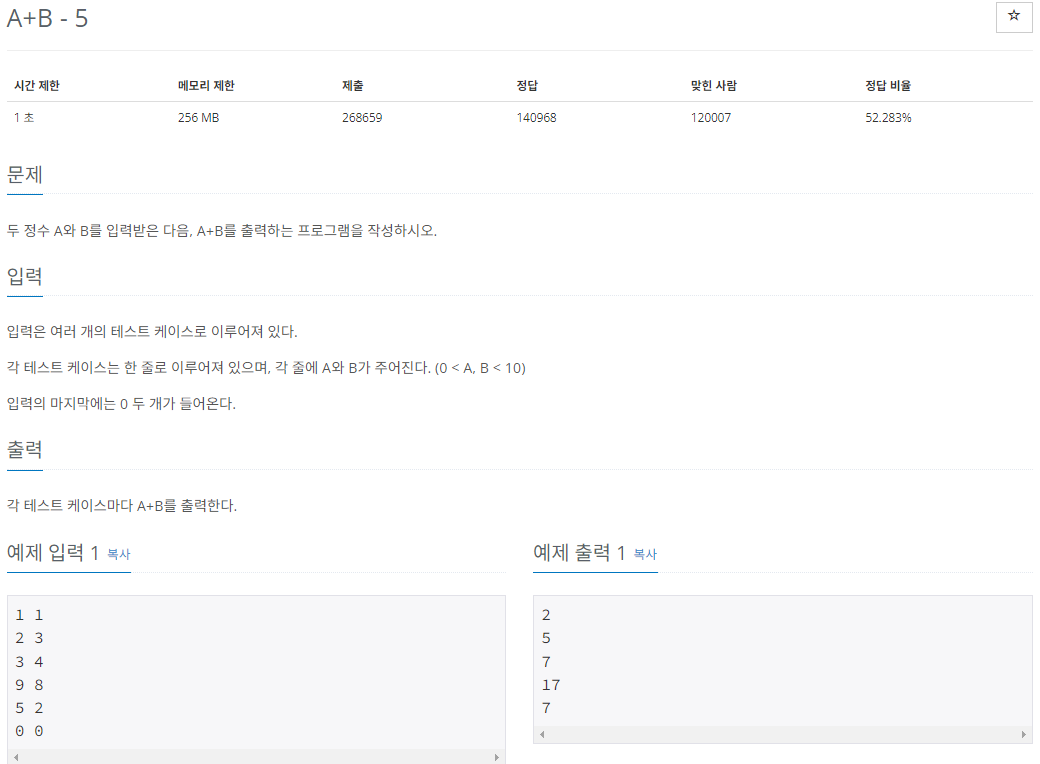Screen dimensions: 1040x764
Task: Click the 문제 section heading
Action: [25, 174]
